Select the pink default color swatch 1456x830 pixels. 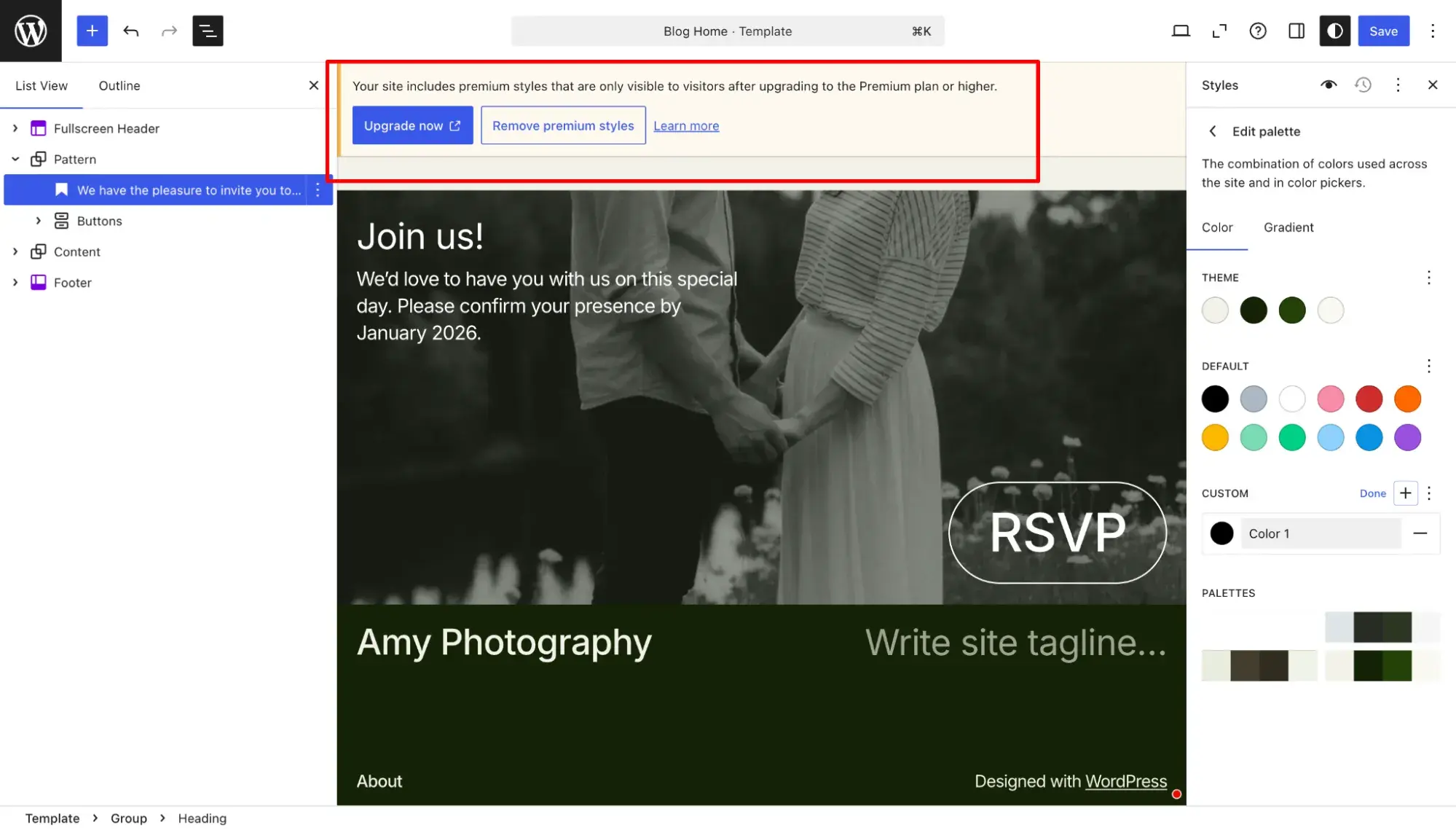(1331, 399)
